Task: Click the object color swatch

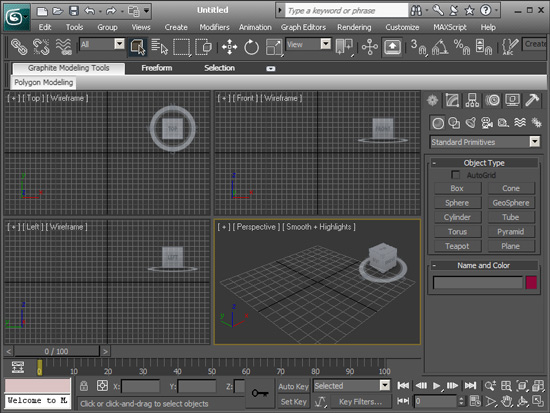Action: click(x=531, y=282)
